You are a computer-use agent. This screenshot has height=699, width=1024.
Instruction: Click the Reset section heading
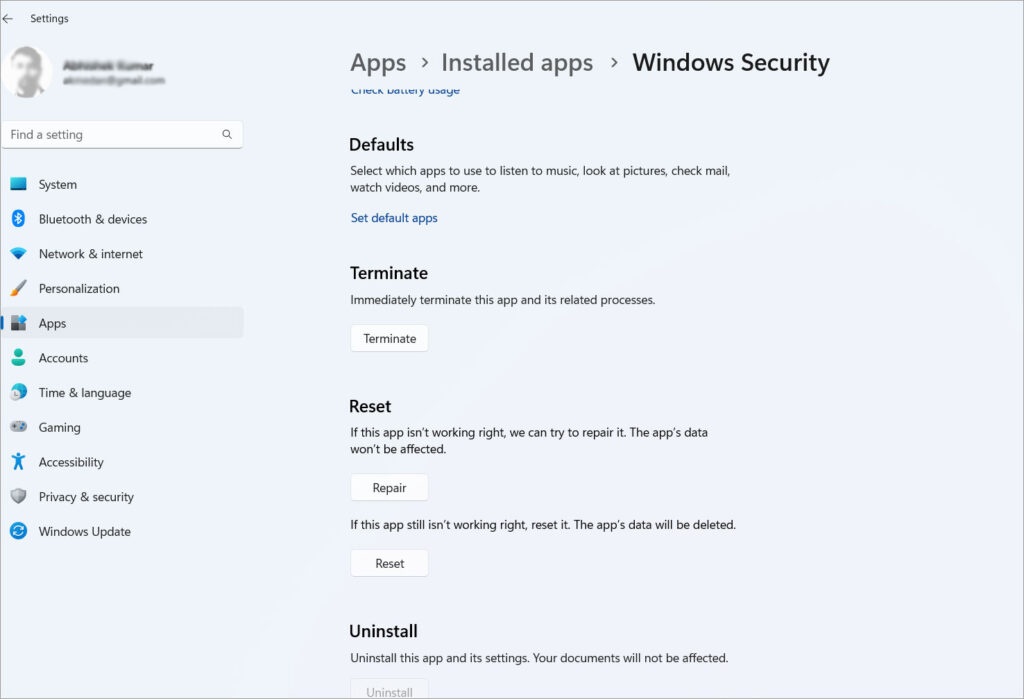pyautogui.click(x=370, y=406)
